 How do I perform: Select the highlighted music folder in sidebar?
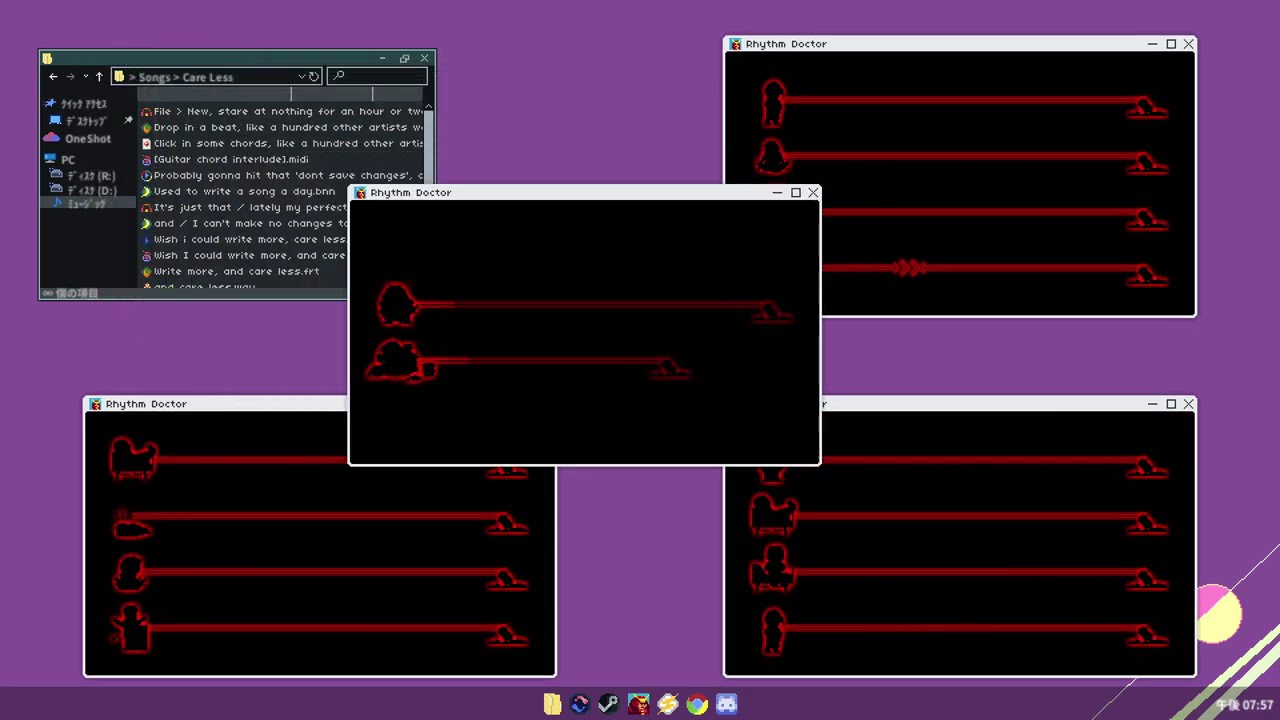[x=88, y=203]
